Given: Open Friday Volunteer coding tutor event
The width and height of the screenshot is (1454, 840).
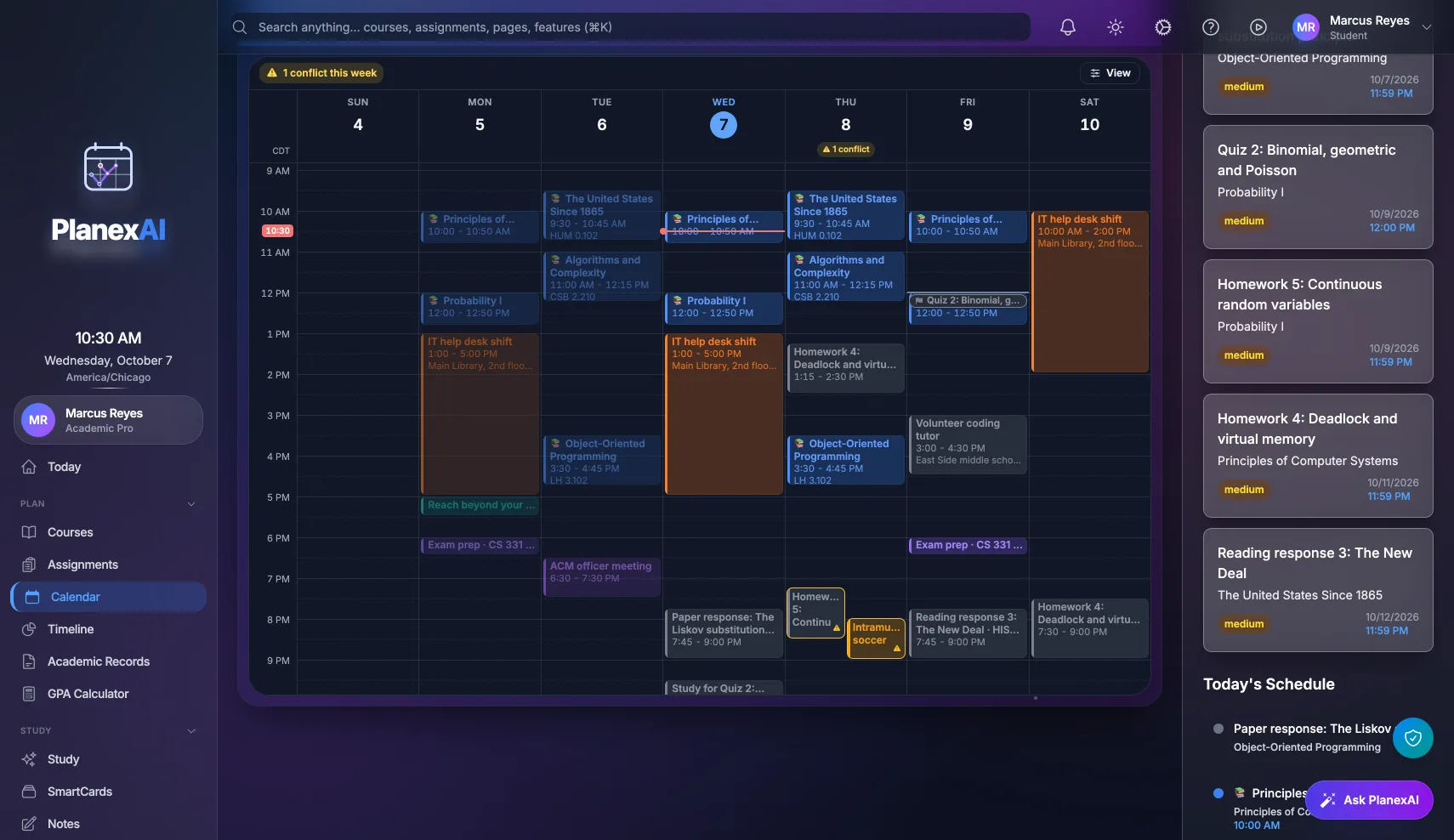Looking at the screenshot, I should pyautogui.click(x=968, y=445).
